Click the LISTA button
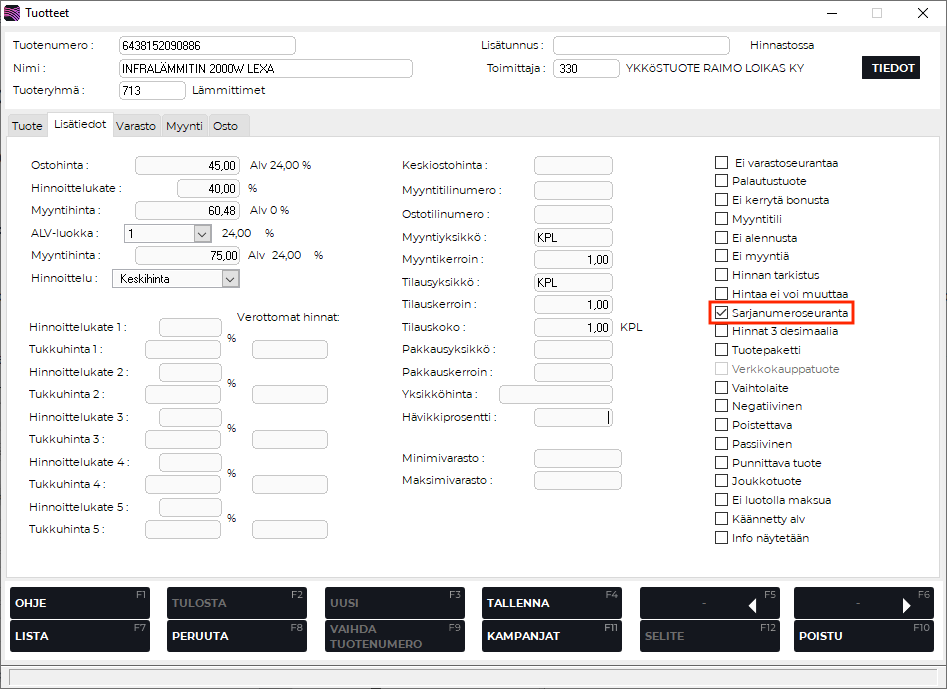 80,636
